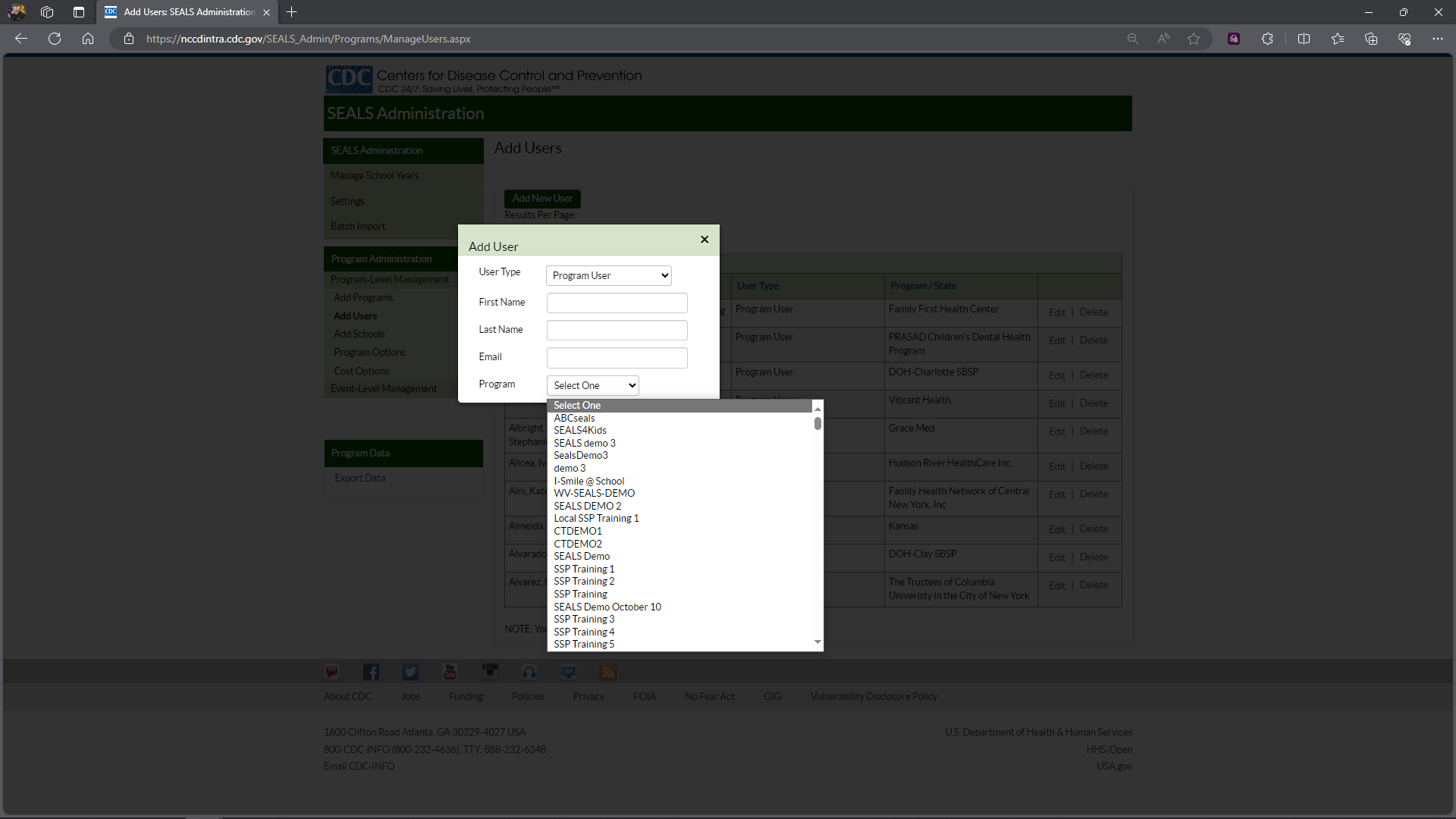The width and height of the screenshot is (1456, 819).
Task: Refresh the browser page
Action: tap(55, 39)
